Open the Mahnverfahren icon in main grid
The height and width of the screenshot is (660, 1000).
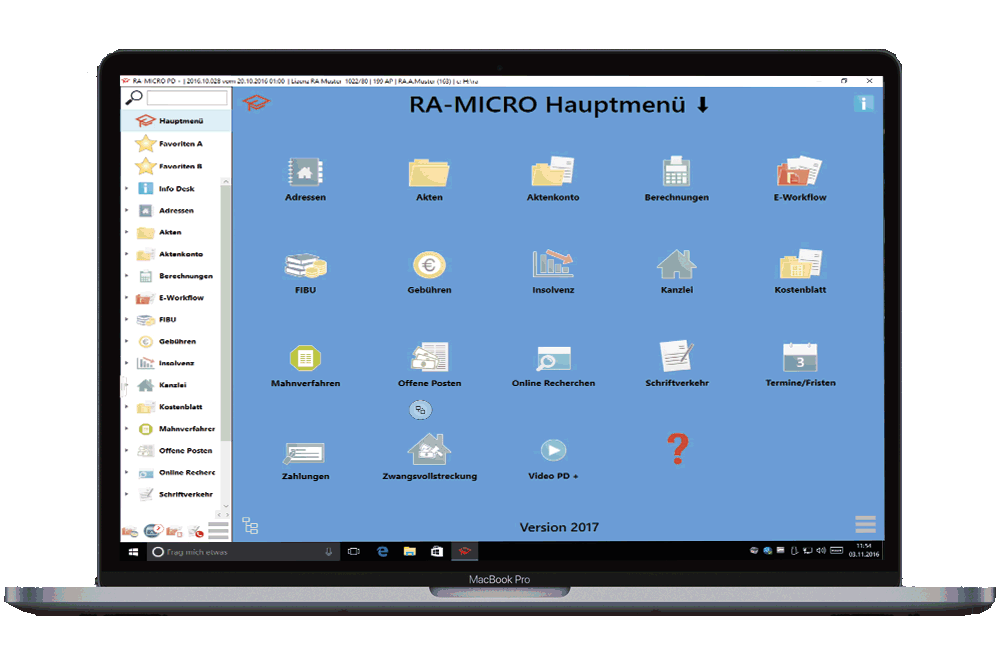tap(305, 358)
